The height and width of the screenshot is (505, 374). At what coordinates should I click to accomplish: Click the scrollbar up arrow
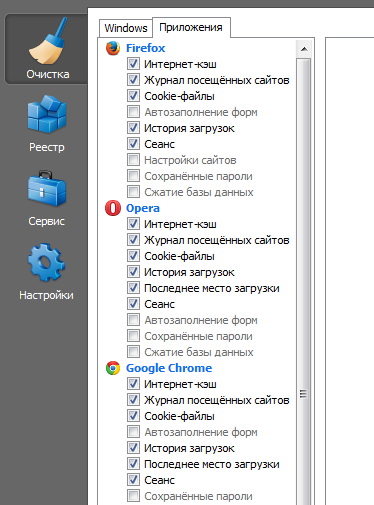coord(304,49)
